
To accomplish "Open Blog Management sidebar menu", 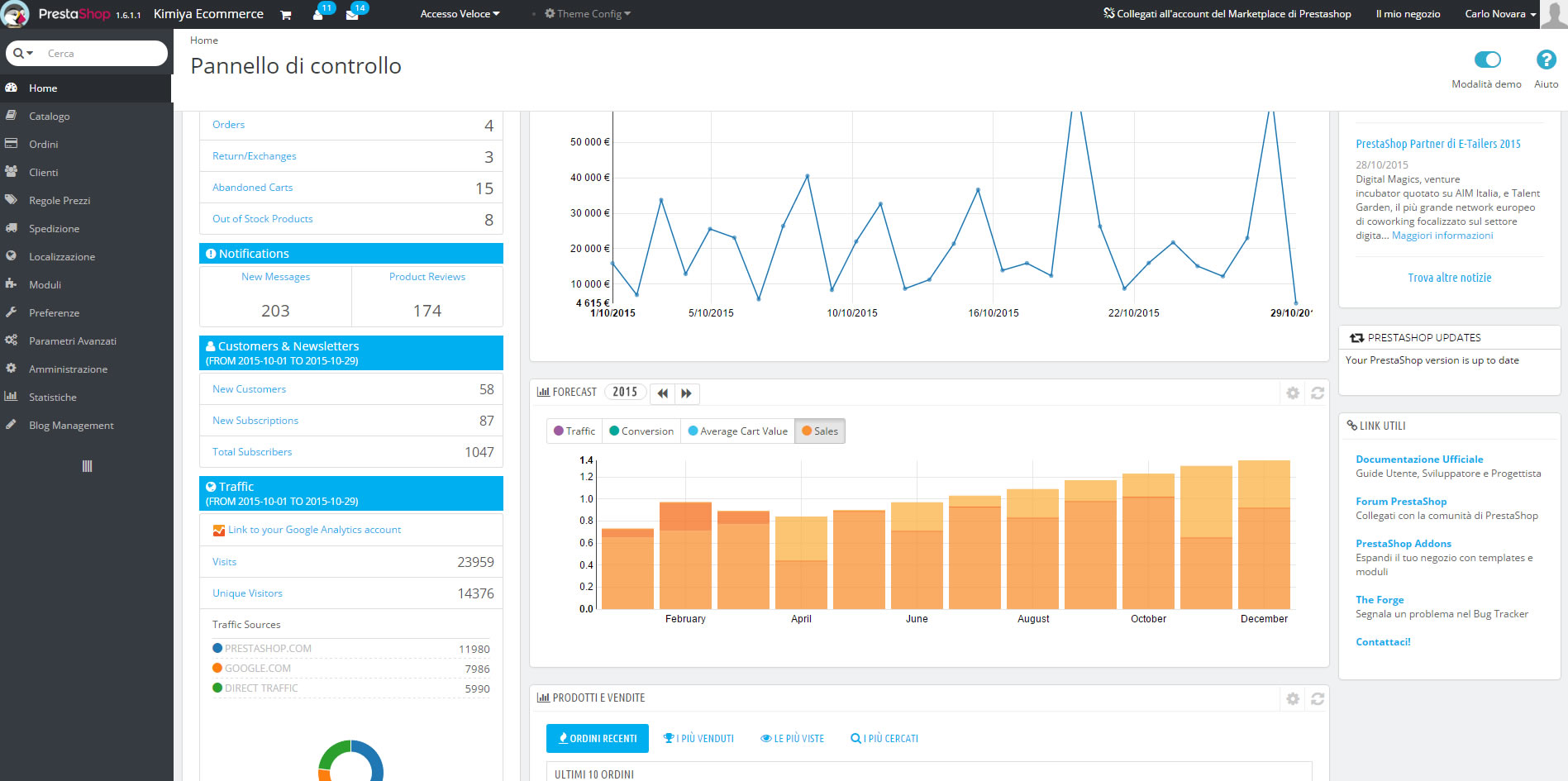I will [x=87, y=426].
